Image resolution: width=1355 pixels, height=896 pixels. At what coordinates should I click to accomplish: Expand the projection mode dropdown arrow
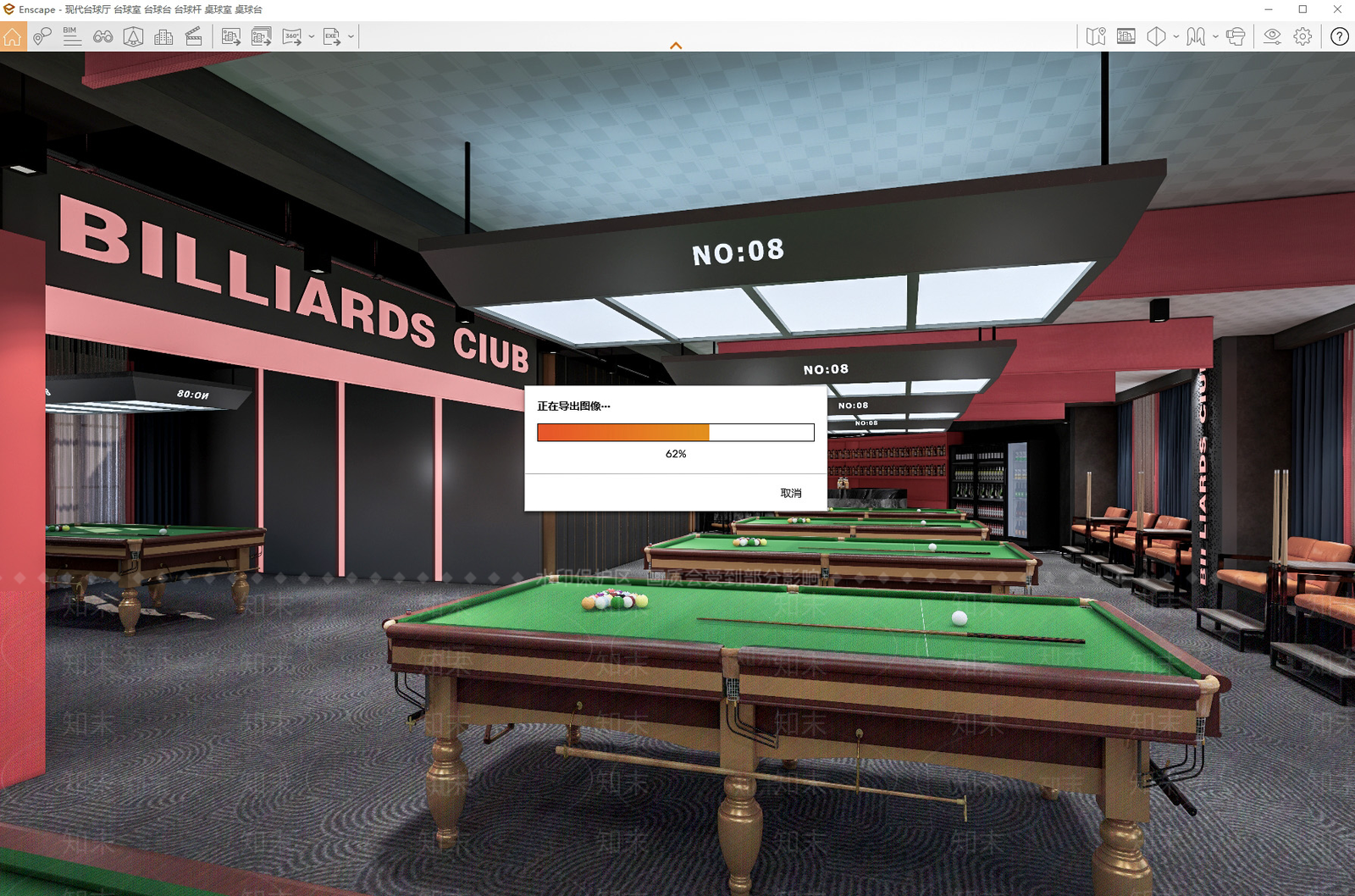[x=1176, y=36]
